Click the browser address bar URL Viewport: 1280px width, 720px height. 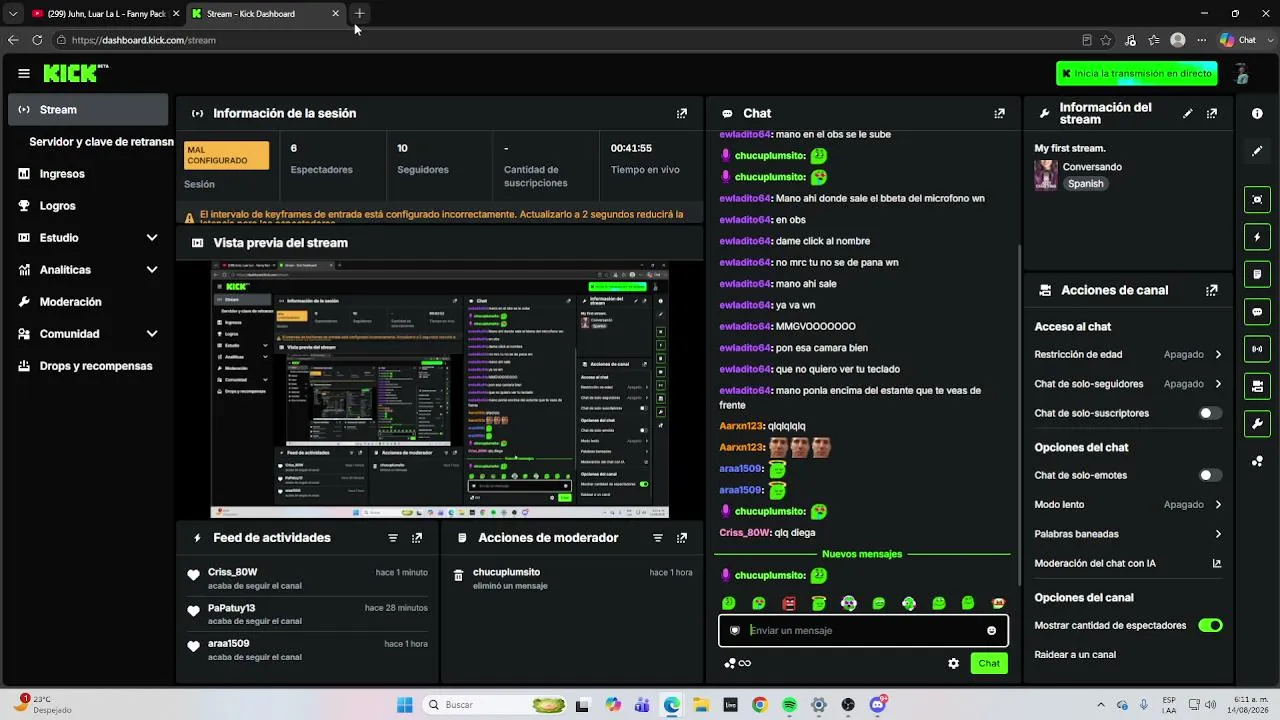point(144,40)
